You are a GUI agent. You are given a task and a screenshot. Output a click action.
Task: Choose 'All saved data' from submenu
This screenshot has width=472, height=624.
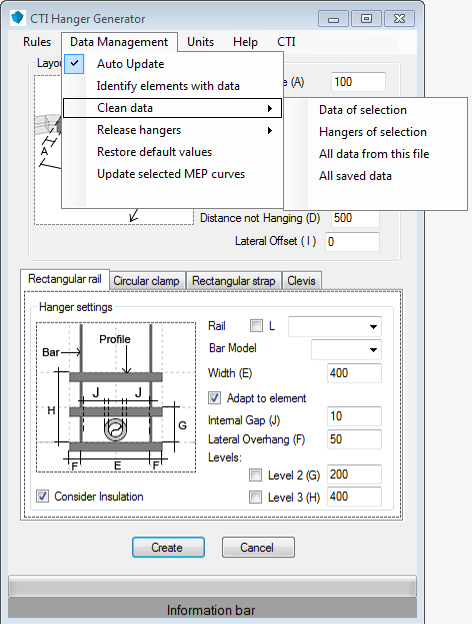[x=355, y=176]
